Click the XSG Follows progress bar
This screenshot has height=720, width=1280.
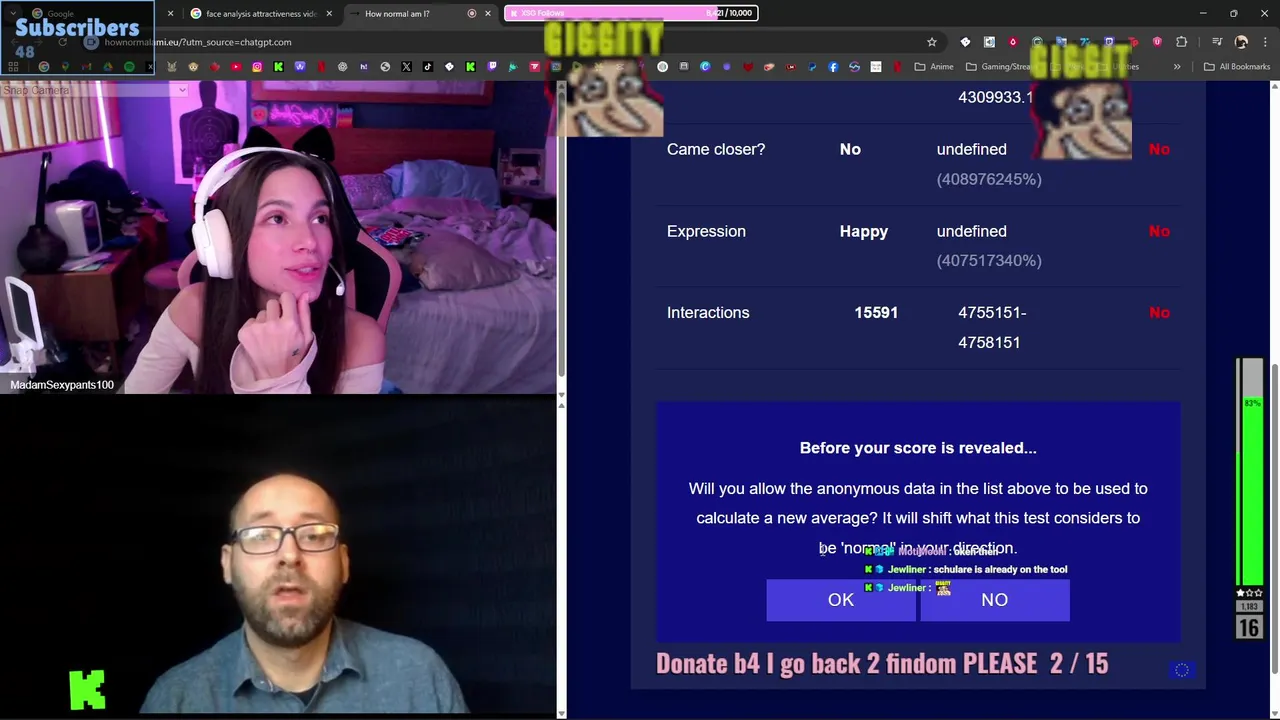[x=631, y=13]
